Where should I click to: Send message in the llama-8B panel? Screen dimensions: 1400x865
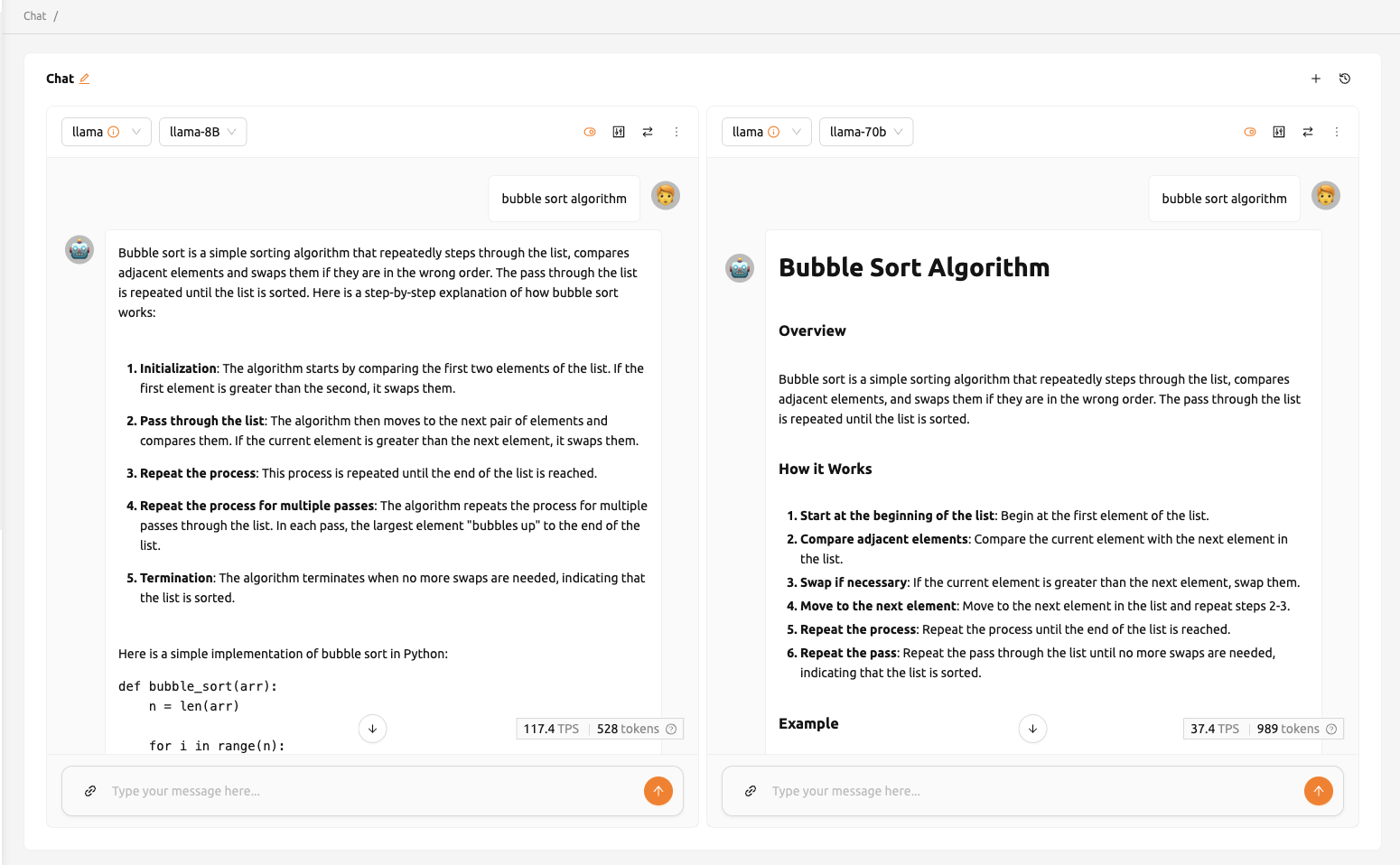(658, 791)
